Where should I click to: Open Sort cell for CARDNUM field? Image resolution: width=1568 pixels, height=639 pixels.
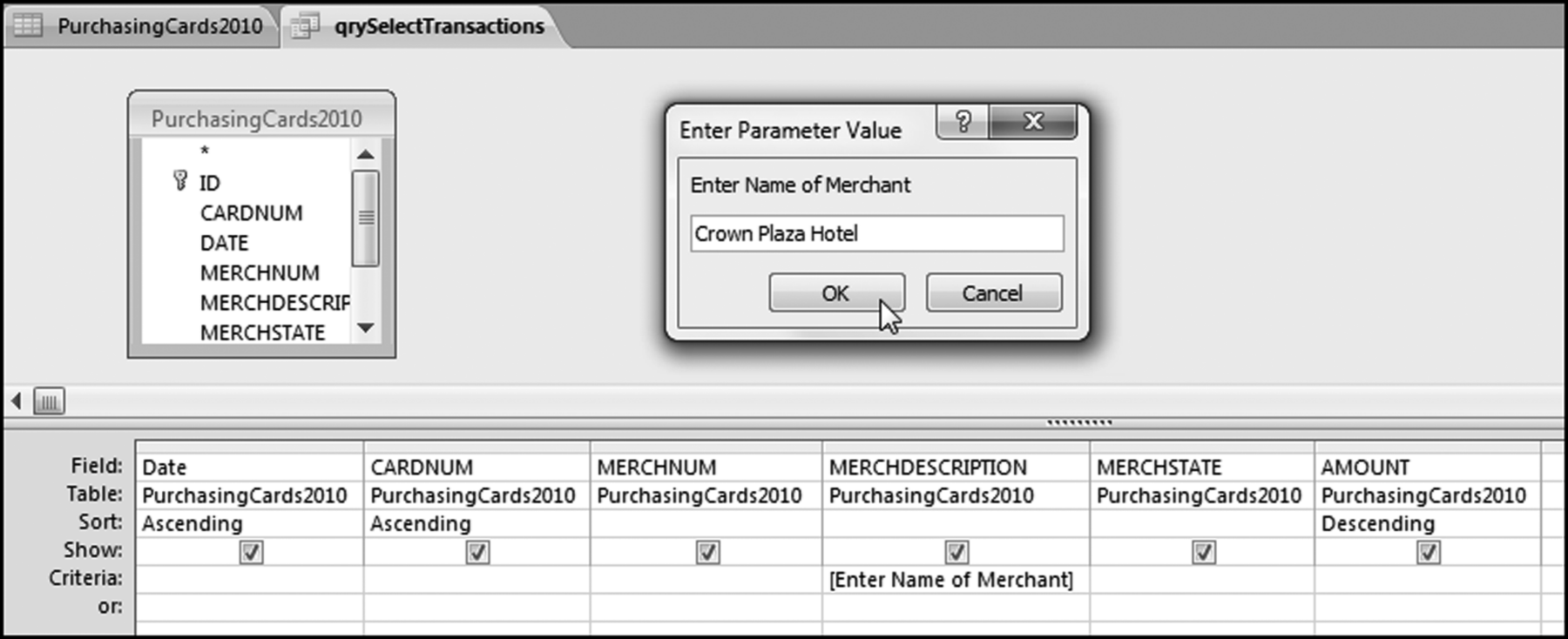click(476, 523)
